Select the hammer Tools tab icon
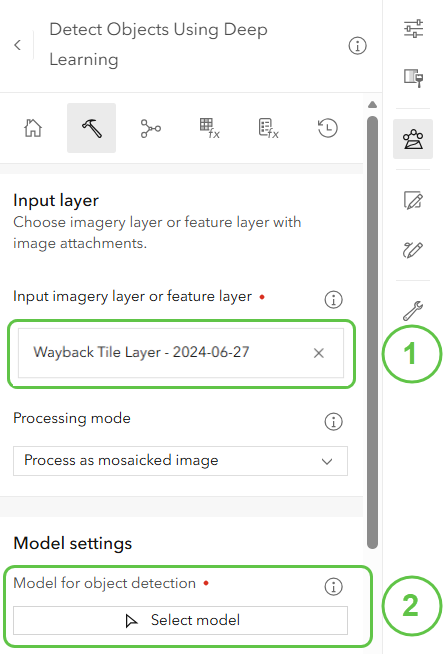The image size is (446, 654). tap(91, 128)
